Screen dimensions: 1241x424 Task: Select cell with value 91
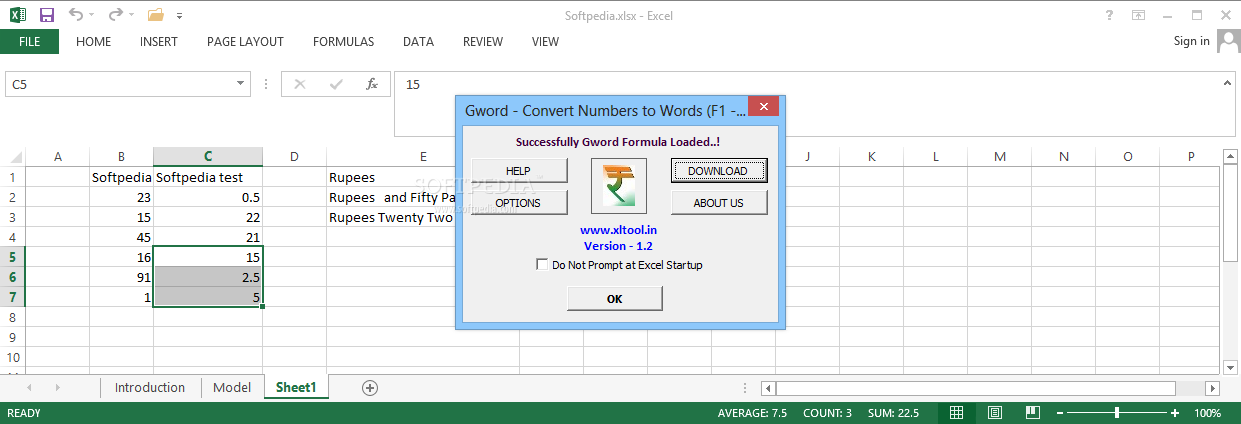(121, 277)
